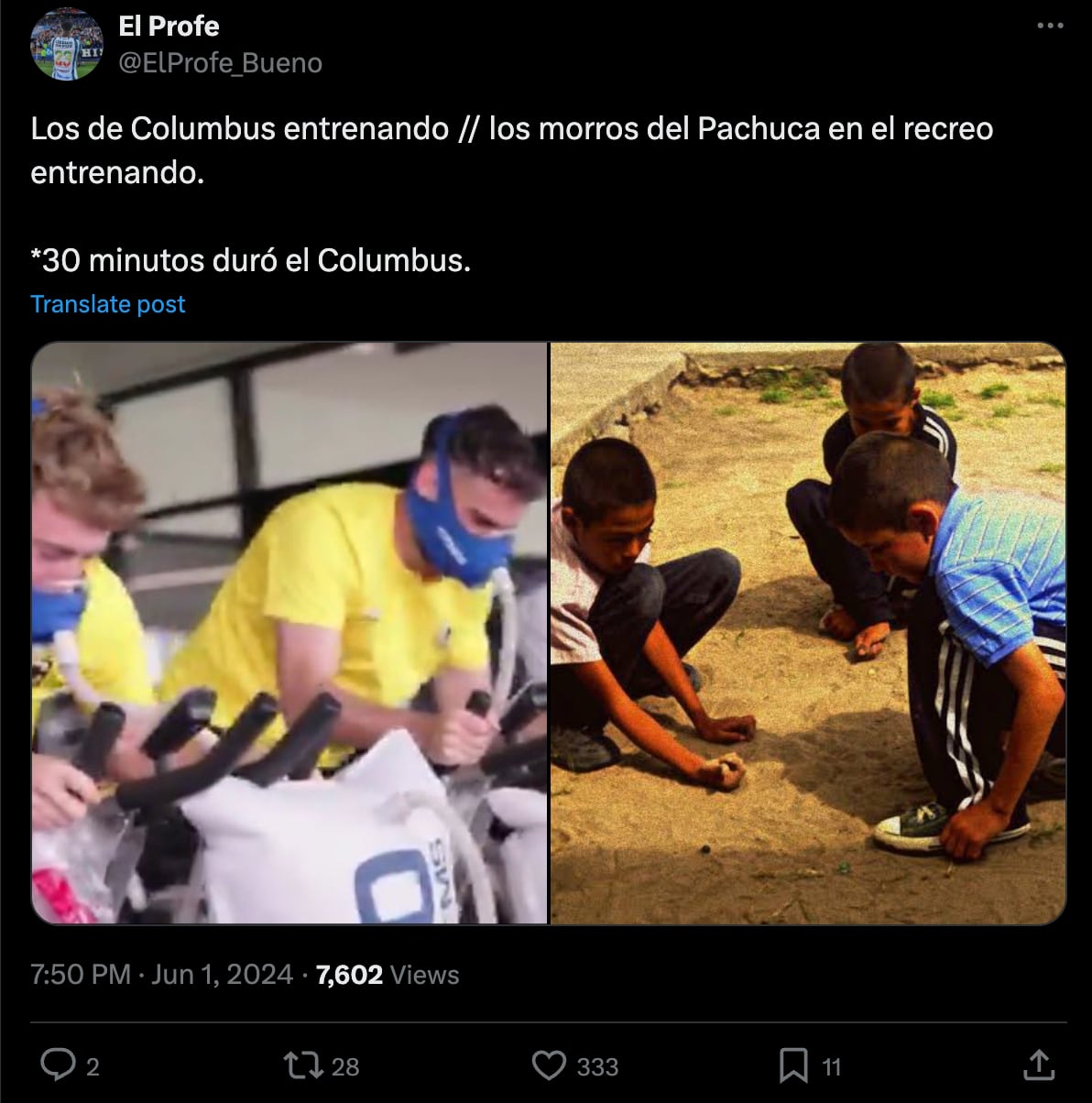Click the 7,602 Views count

coord(388,975)
